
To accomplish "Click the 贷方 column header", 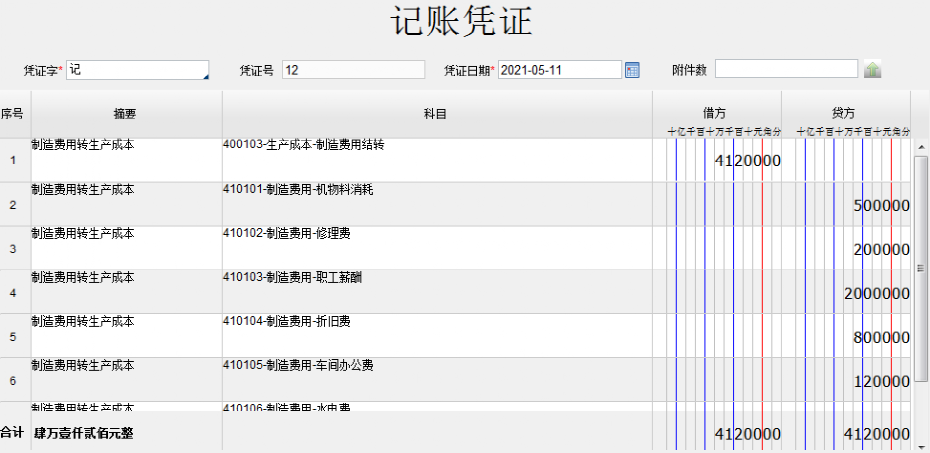I will click(845, 112).
